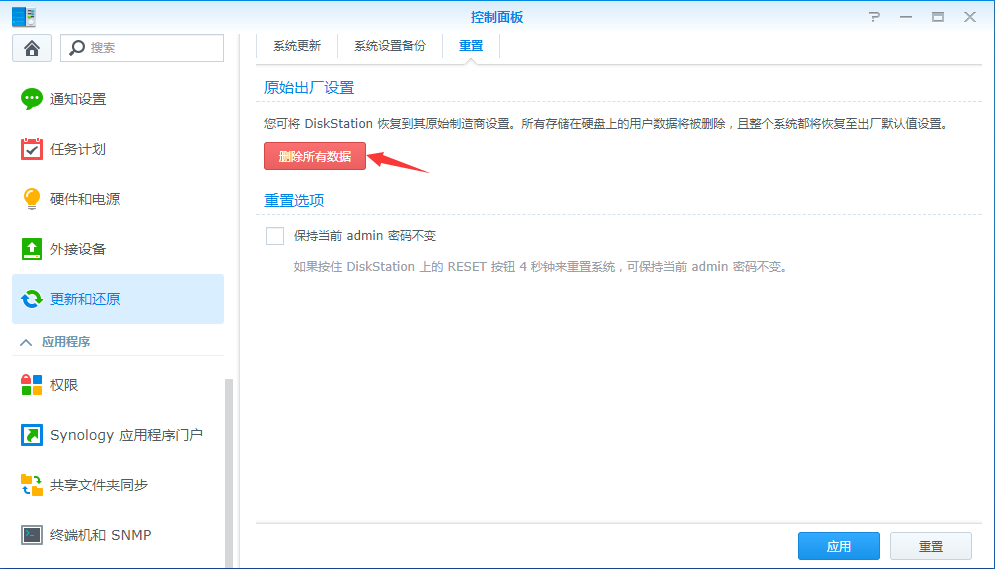Click the Synology 应用程序门户 icon
The height and width of the screenshot is (569, 995).
[32, 435]
